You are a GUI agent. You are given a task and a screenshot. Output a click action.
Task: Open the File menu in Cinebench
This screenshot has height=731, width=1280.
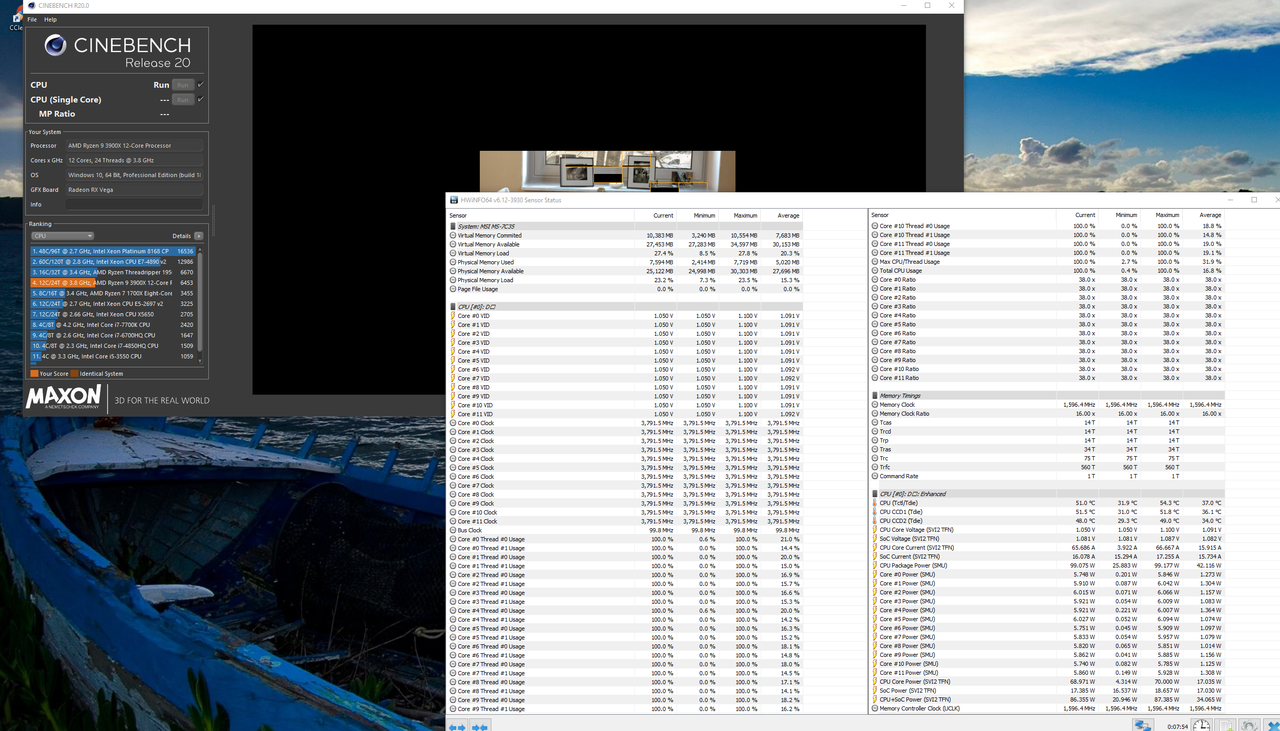click(33, 19)
